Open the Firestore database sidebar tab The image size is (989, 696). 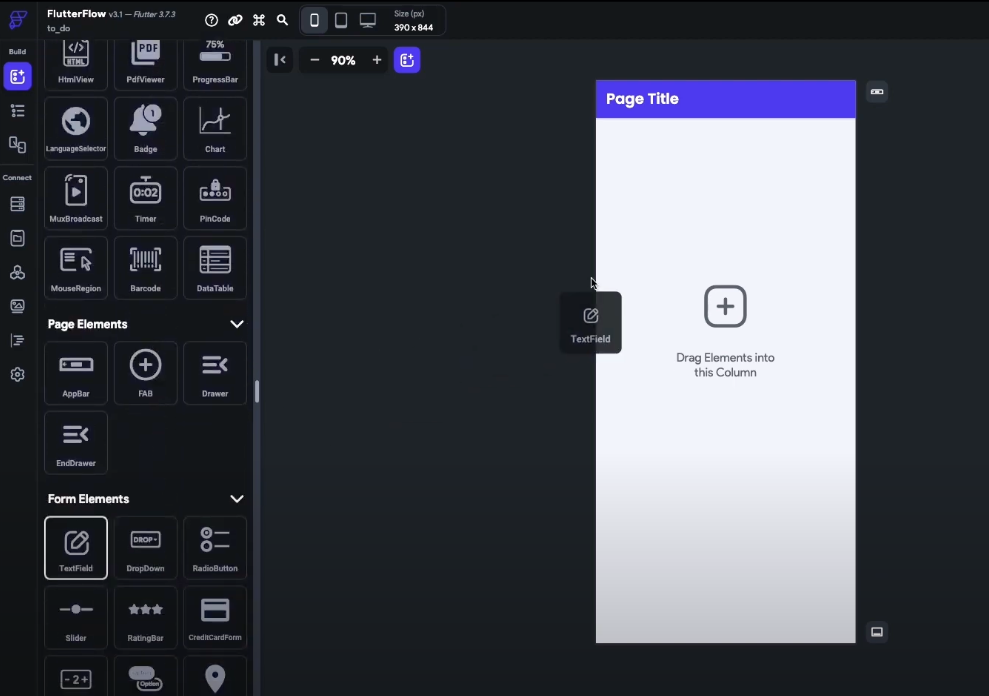point(18,204)
